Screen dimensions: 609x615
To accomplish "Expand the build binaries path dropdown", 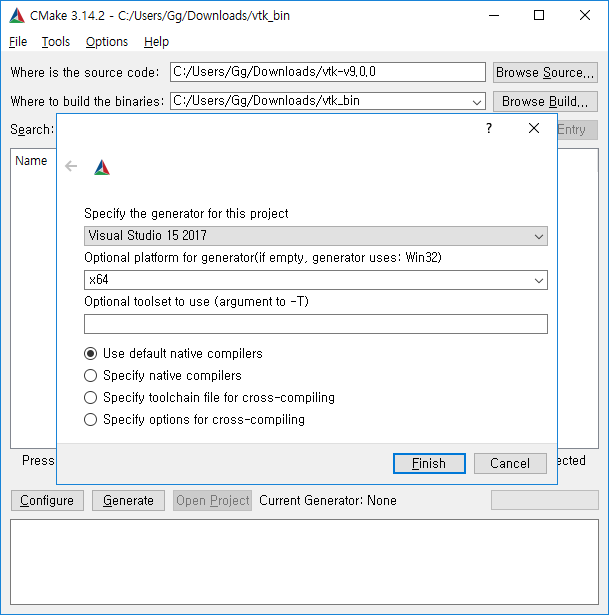I will coord(476,102).
